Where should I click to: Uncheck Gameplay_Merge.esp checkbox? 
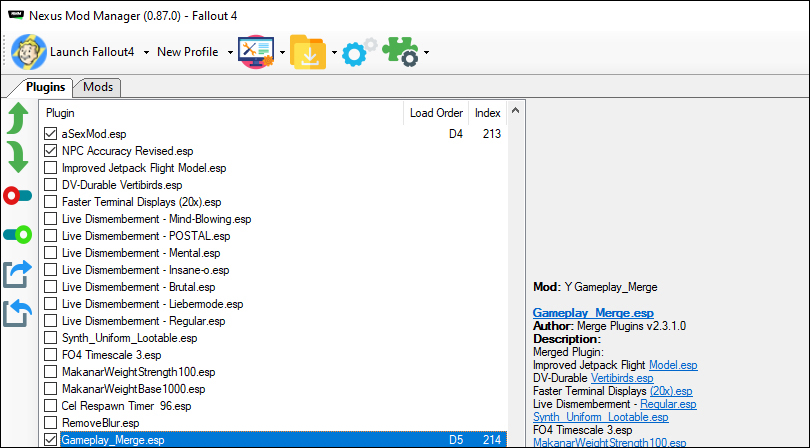pyautogui.click(x=50, y=440)
